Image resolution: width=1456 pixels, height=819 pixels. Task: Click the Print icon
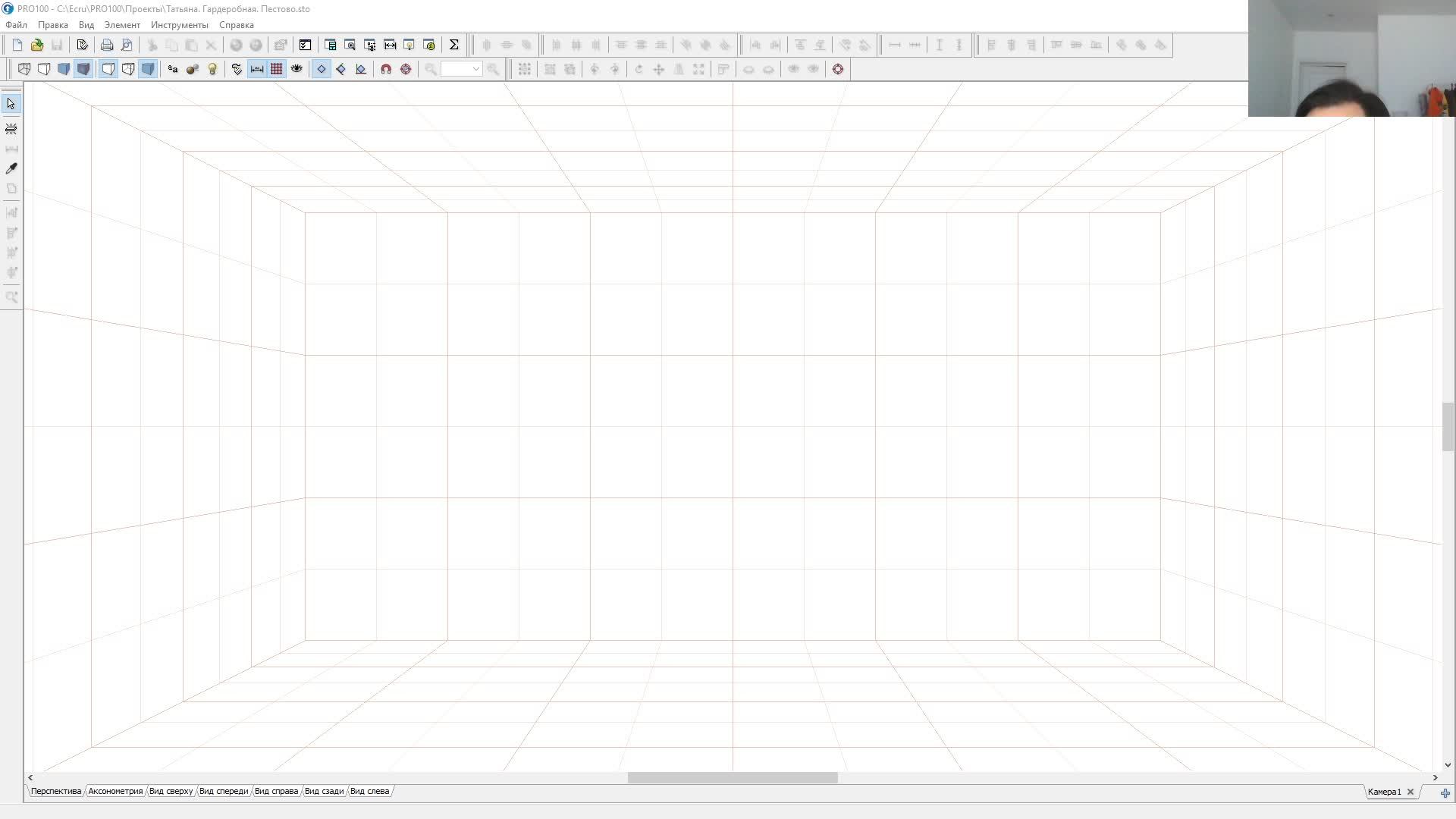pos(107,45)
